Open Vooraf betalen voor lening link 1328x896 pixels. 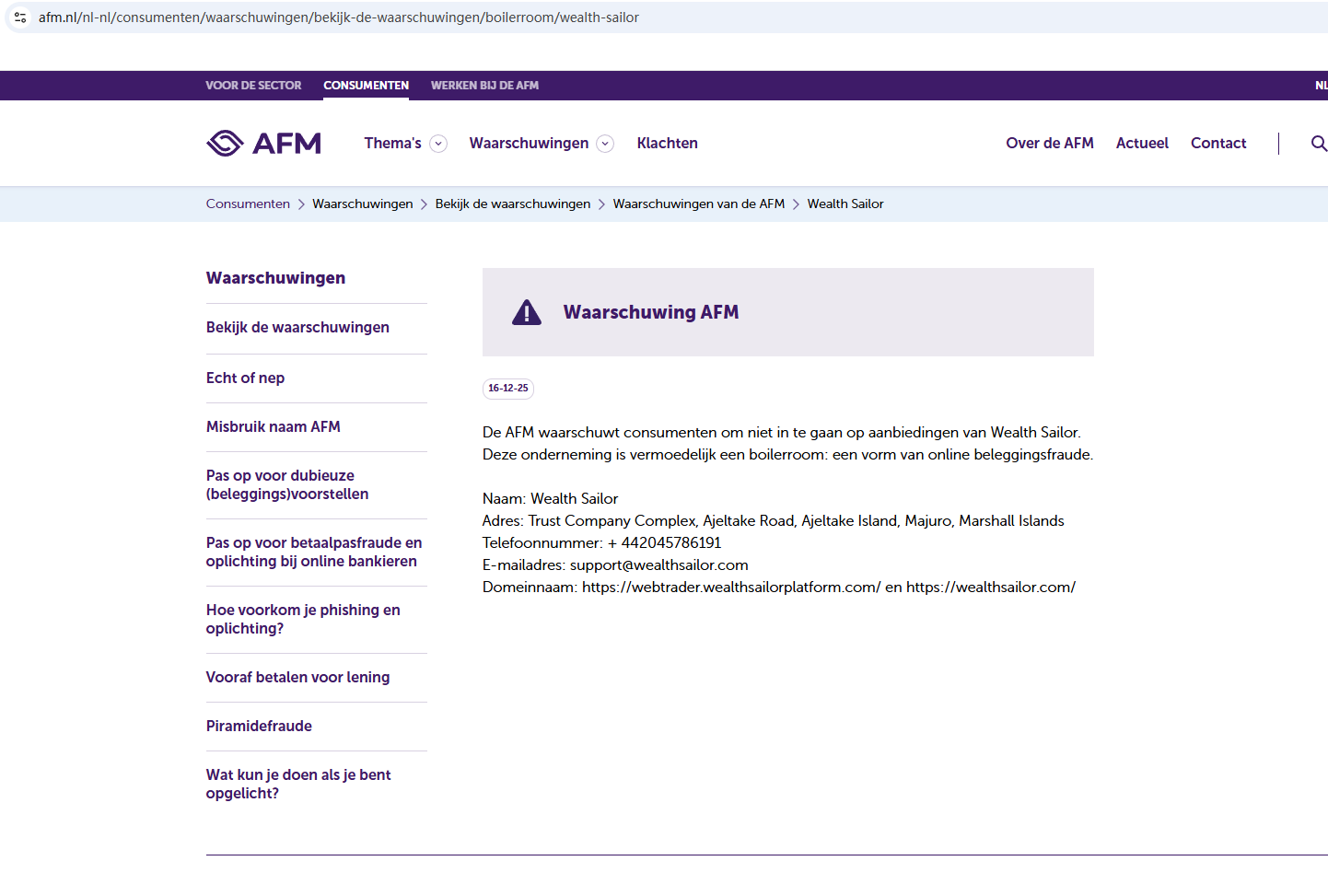click(x=297, y=678)
